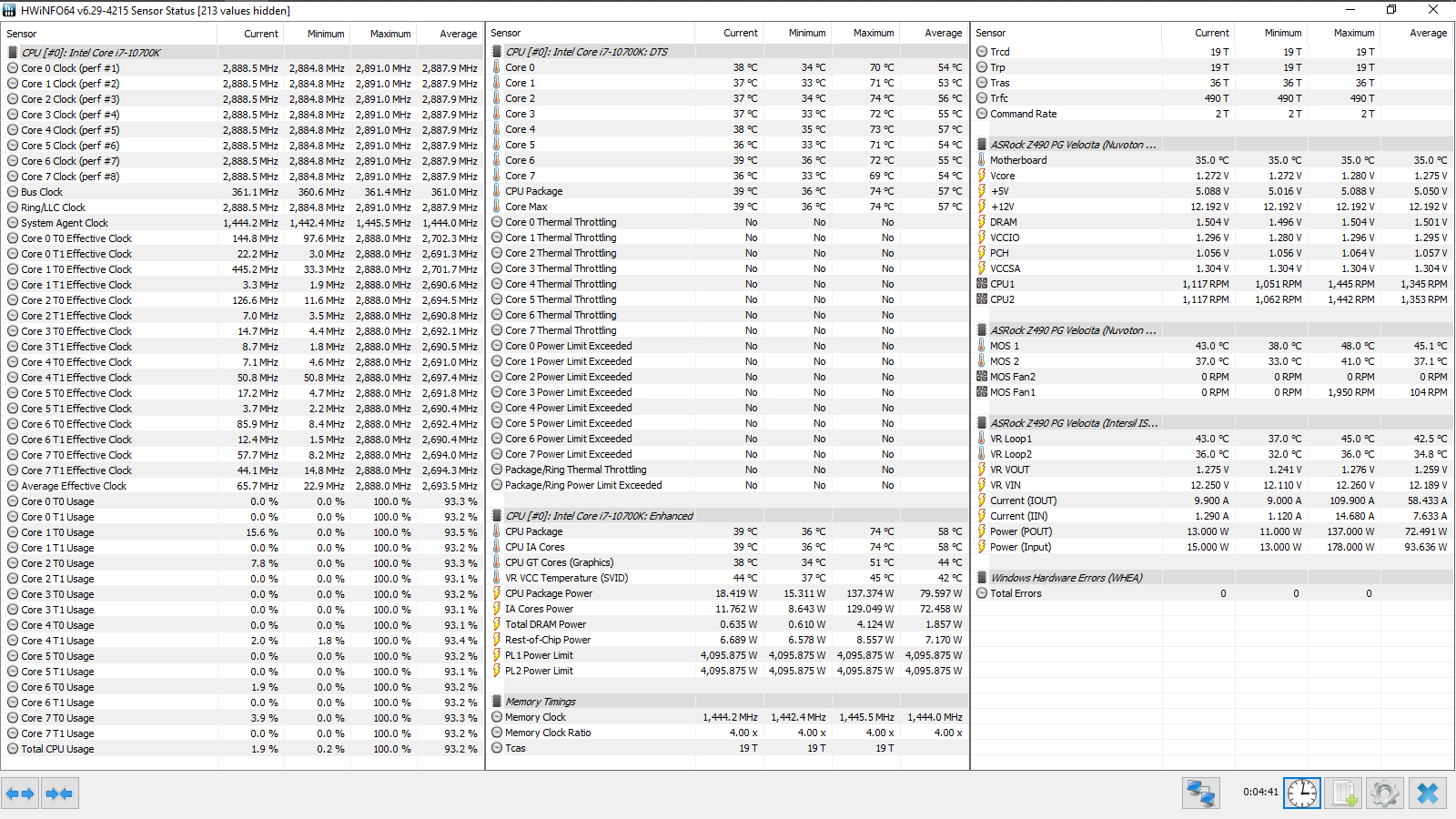
Task: Select the Average Effective Clock row
Action: pos(243,486)
